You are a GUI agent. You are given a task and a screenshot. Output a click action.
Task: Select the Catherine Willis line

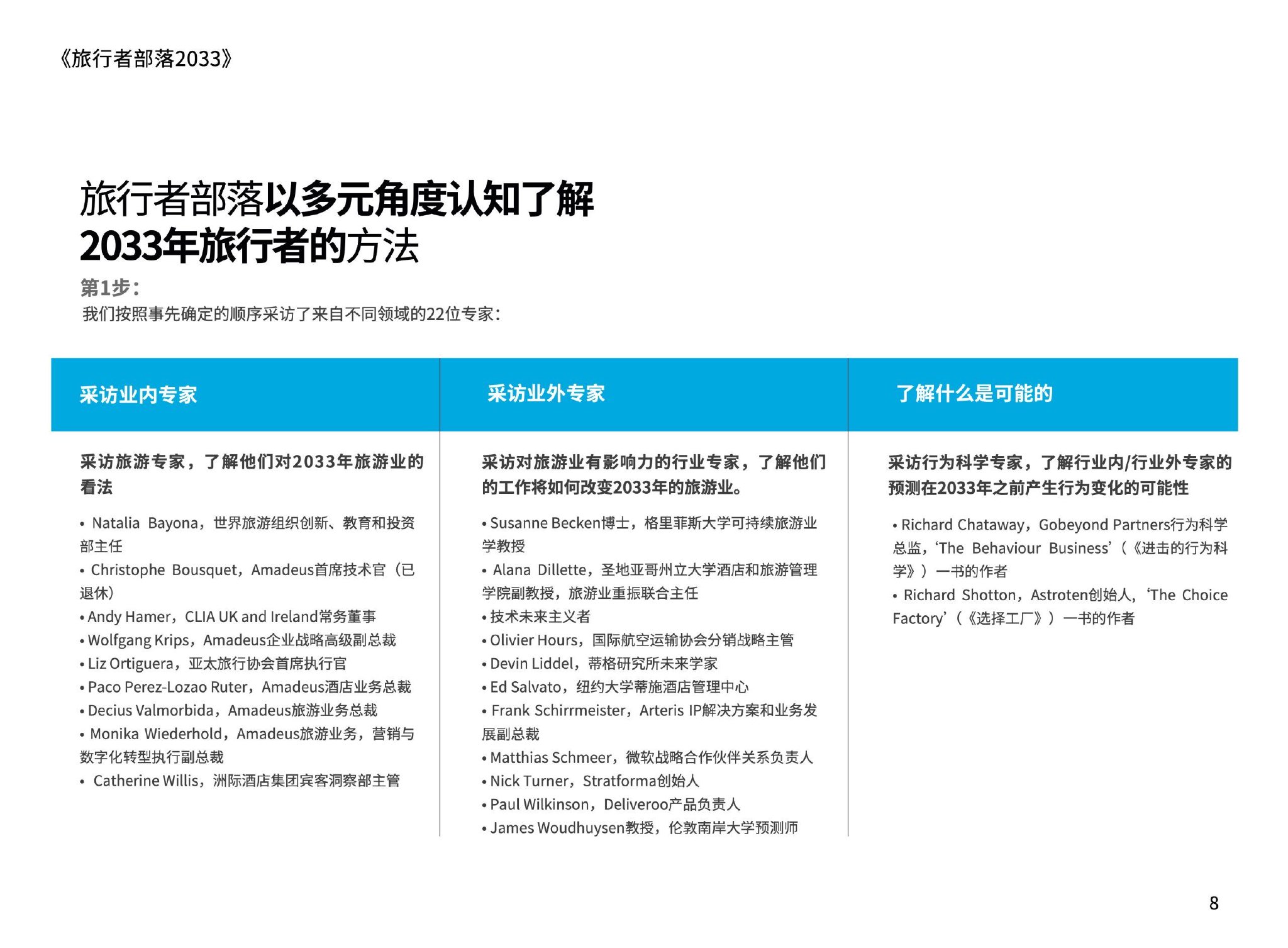tap(240, 781)
